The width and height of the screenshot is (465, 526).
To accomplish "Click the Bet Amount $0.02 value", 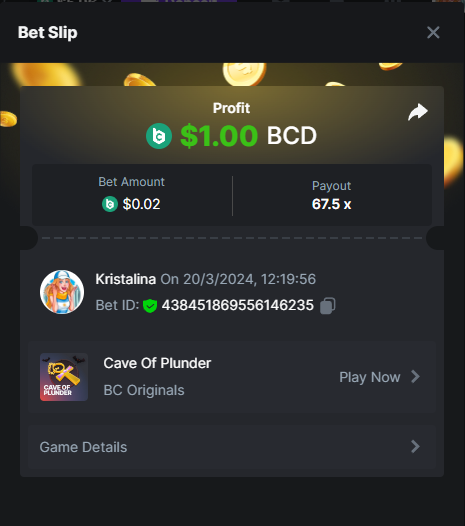I will tap(141, 204).
